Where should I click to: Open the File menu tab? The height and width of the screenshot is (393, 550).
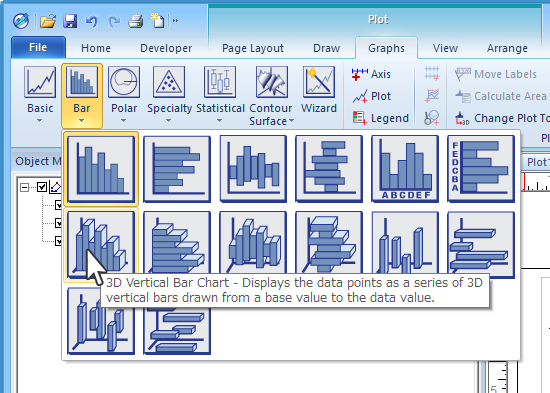click(x=38, y=47)
